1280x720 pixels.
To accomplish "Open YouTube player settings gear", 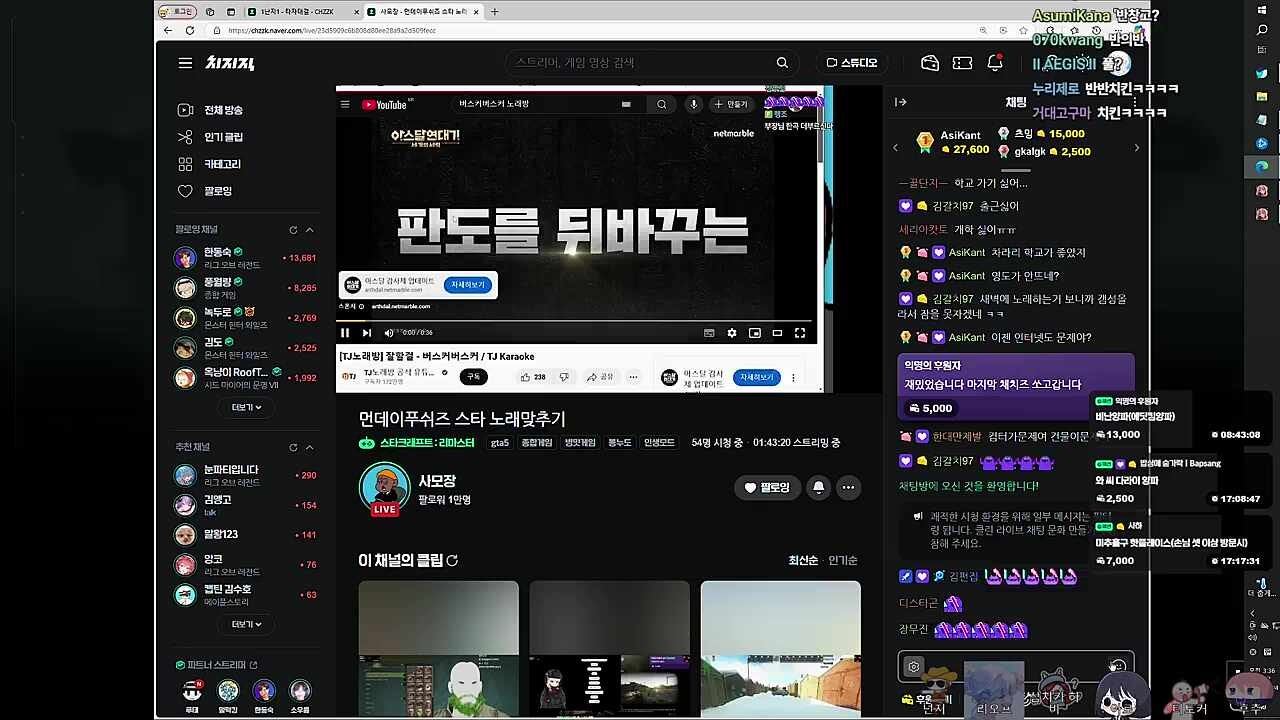I will (x=732, y=333).
